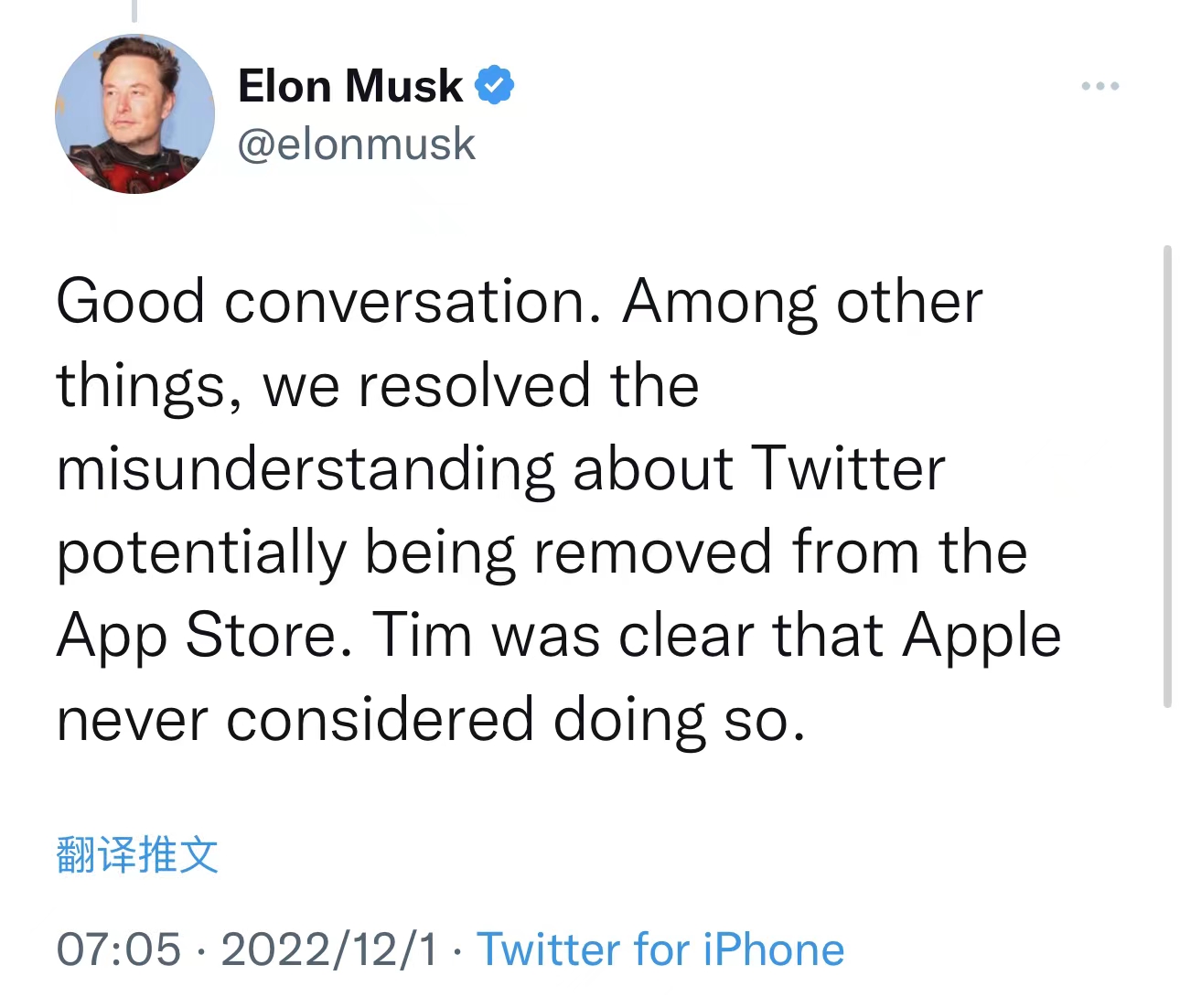Click the 2022/12/1 date
The width and height of the screenshot is (1180, 1008).
pos(330,949)
